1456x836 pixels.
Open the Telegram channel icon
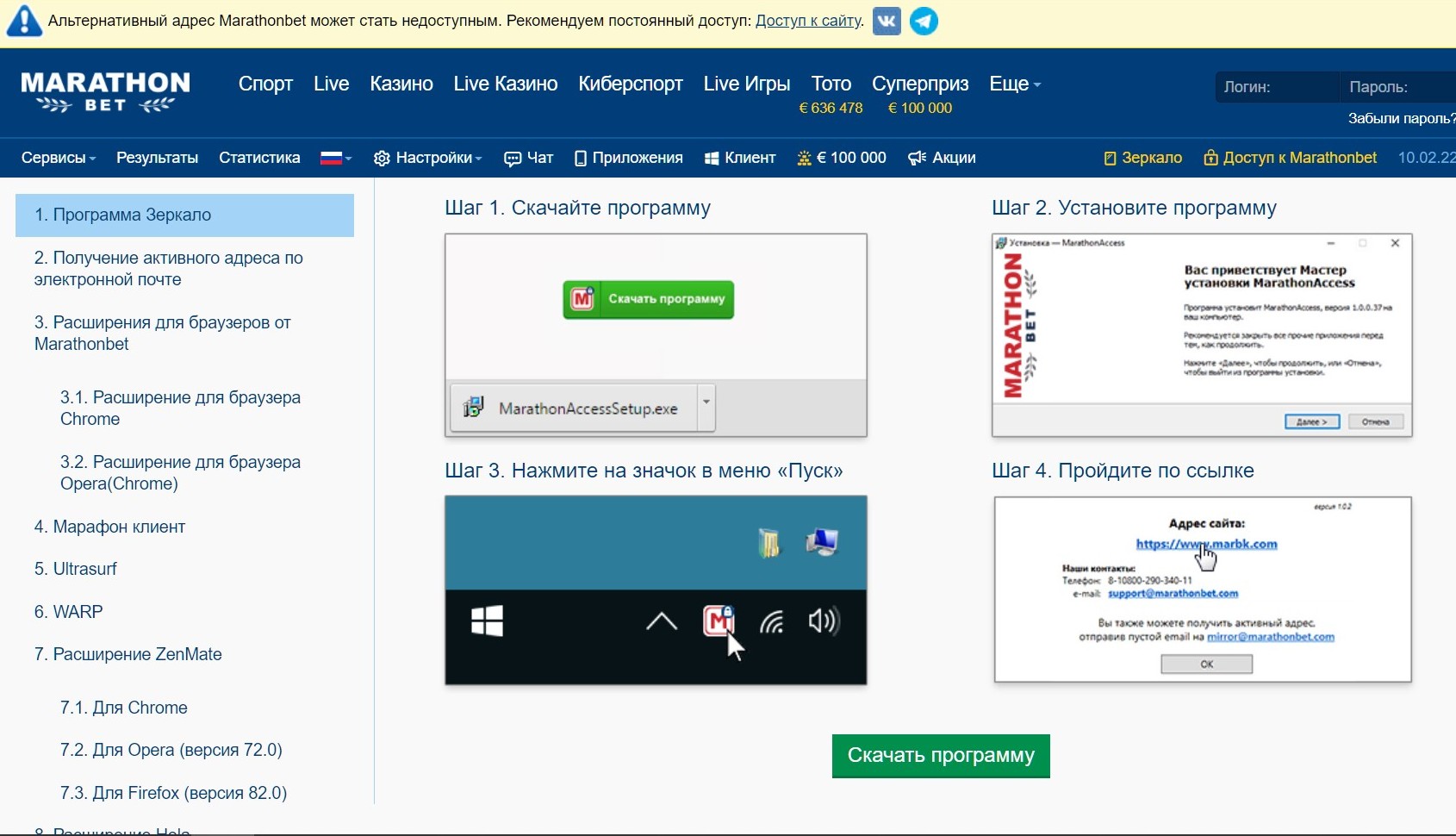(924, 21)
